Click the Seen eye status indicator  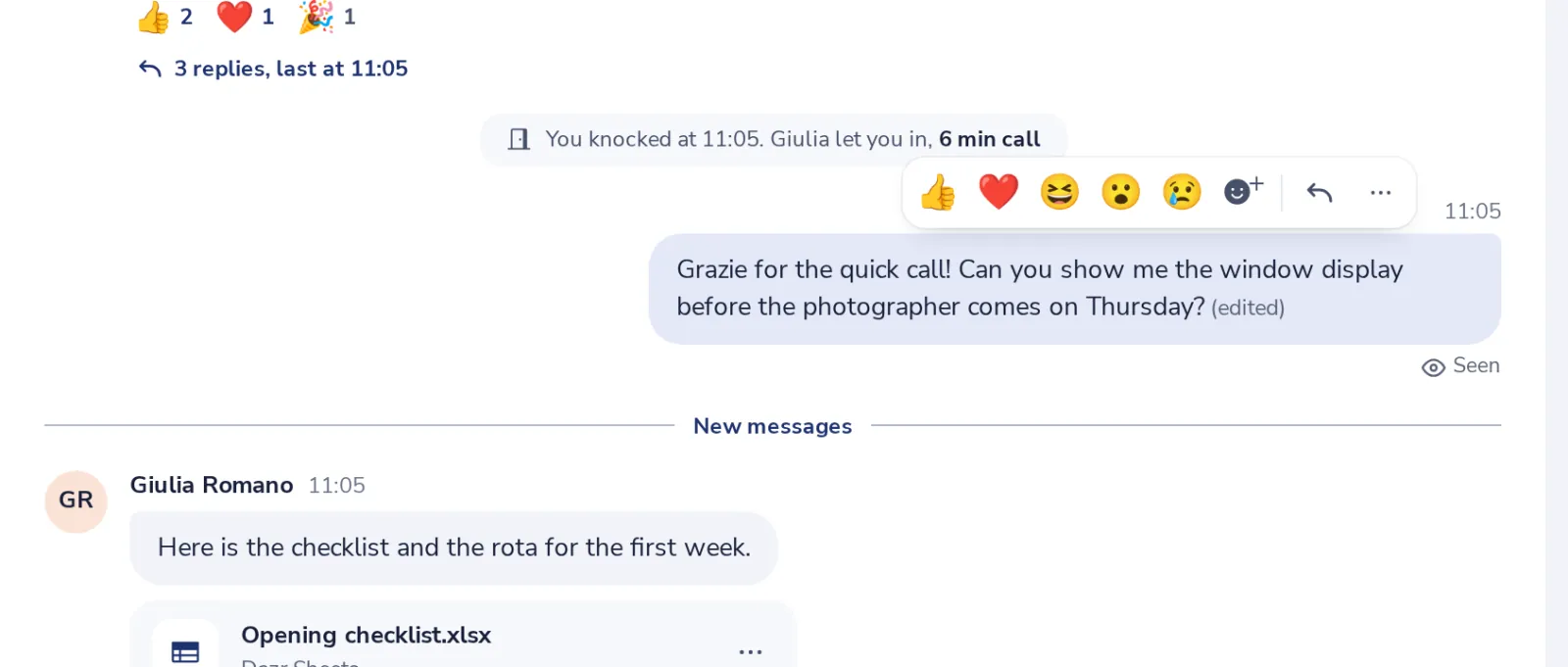(x=1460, y=366)
